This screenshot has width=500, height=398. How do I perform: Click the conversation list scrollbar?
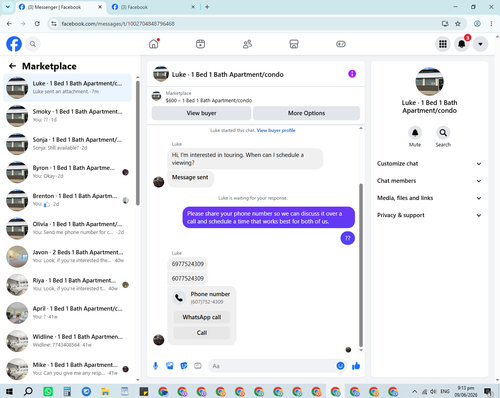(x=138, y=143)
